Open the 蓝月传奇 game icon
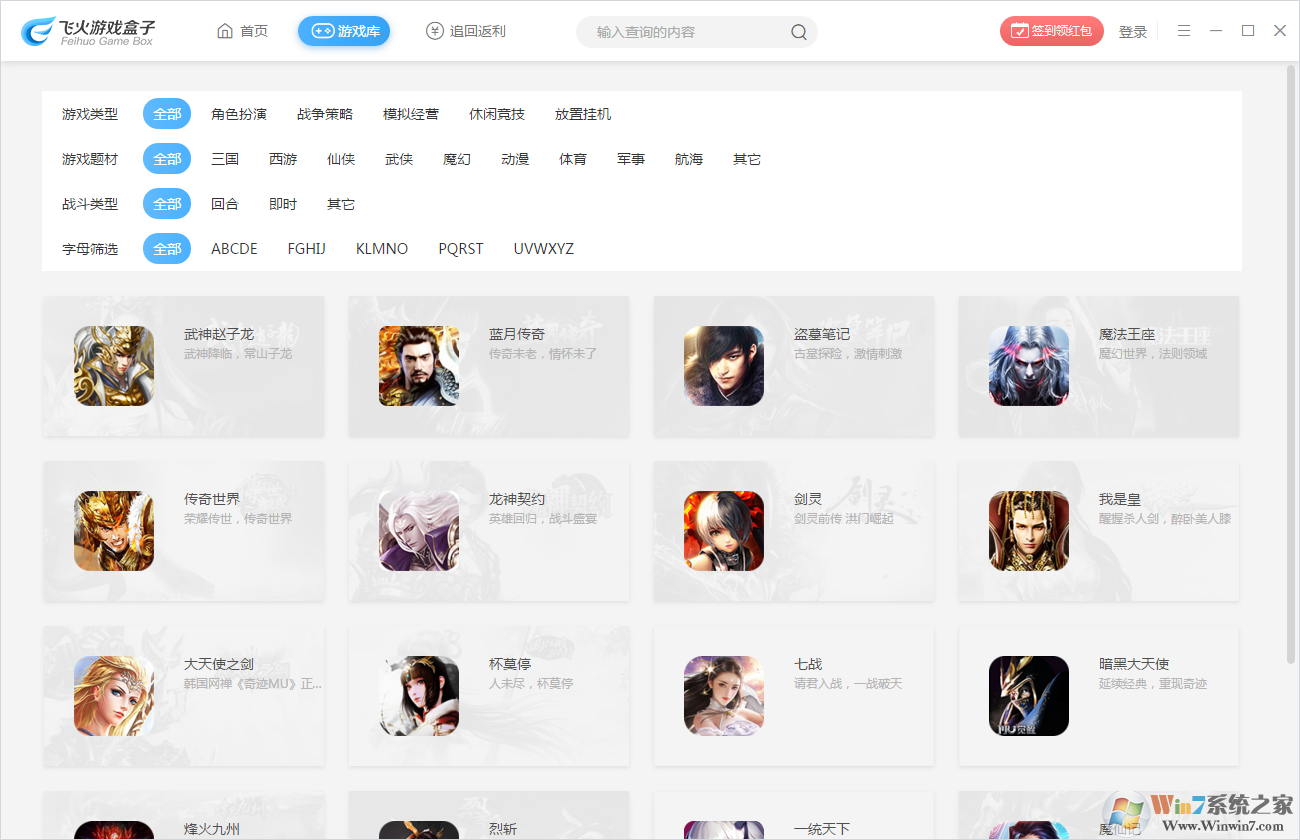Image resolution: width=1300 pixels, height=840 pixels. [419, 366]
